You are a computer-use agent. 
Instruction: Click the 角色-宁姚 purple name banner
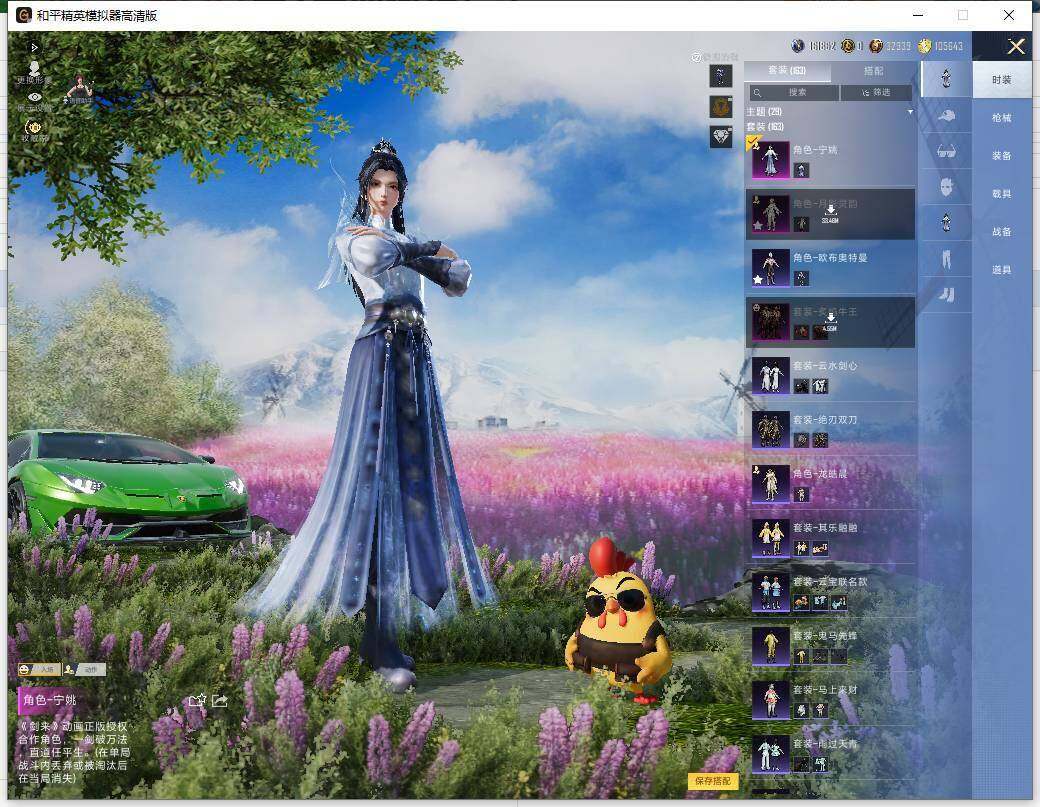click(x=50, y=700)
